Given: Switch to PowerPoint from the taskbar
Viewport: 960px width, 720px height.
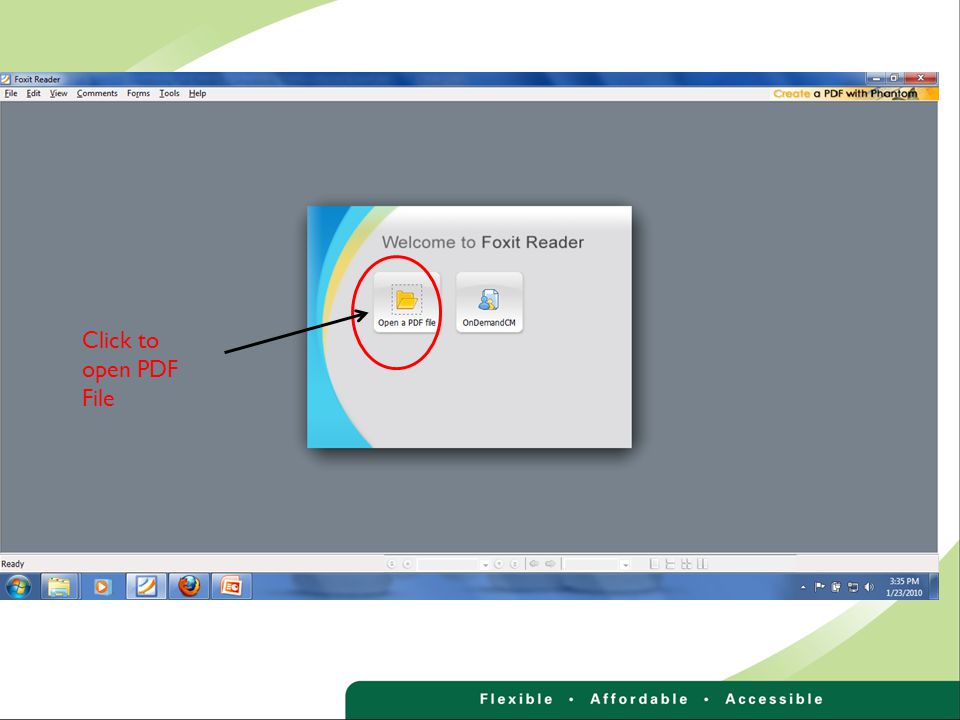Looking at the screenshot, I should point(231,587).
